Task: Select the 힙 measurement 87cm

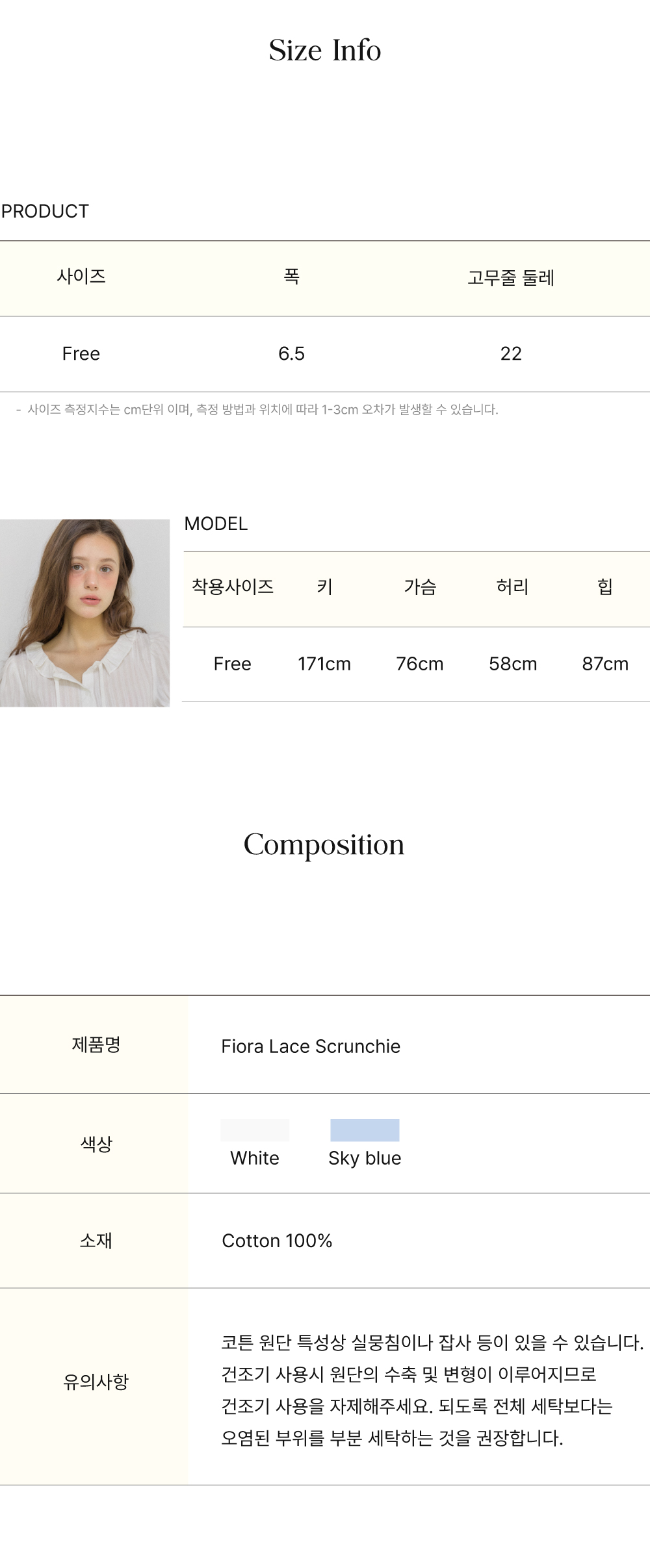Action: click(x=605, y=664)
